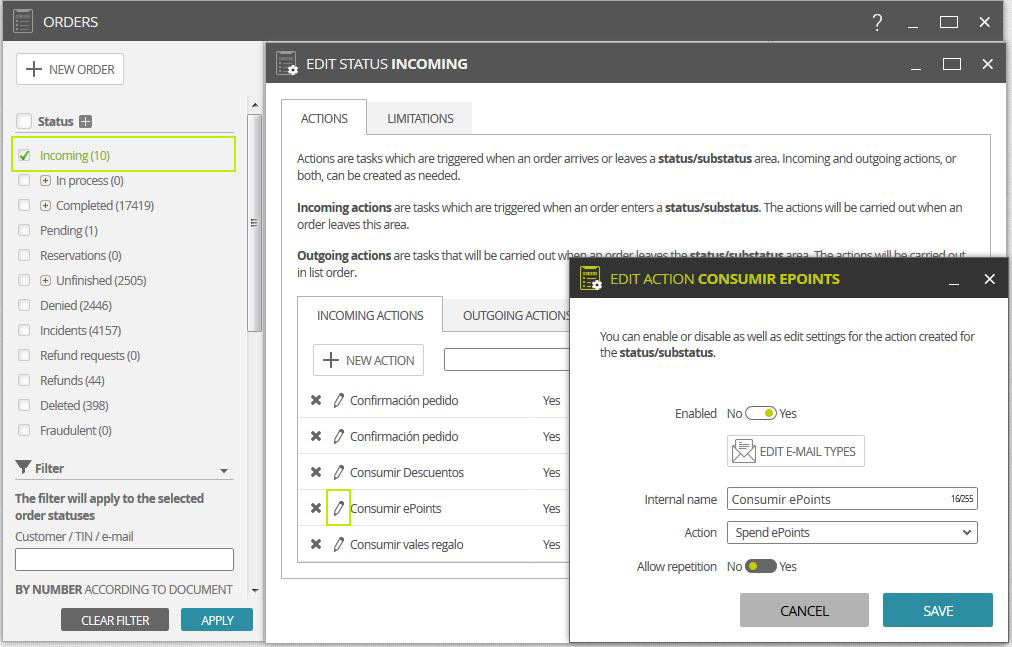Expand the In process status tree

tap(45, 181)
